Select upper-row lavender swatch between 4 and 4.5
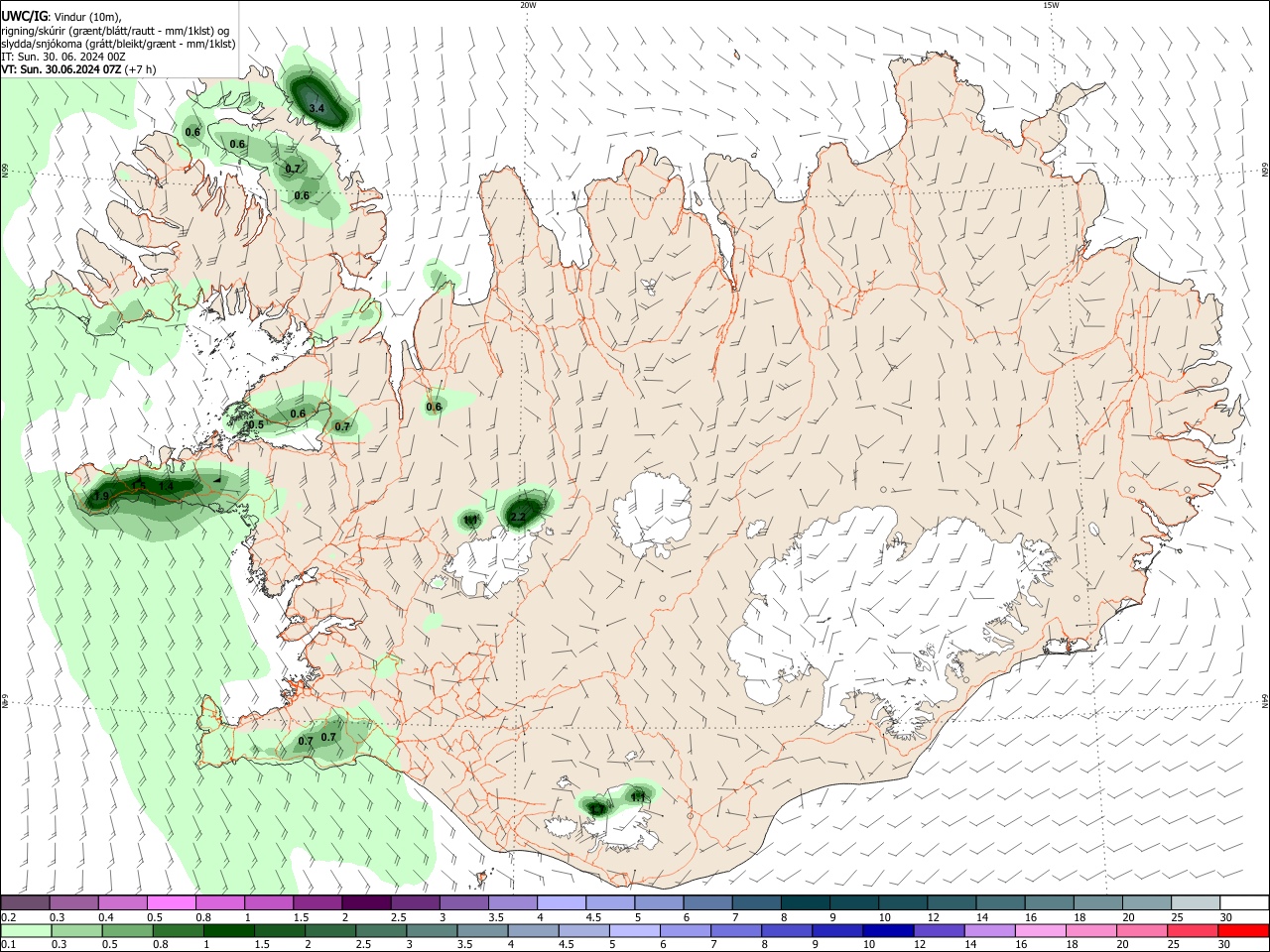 pyautogui.click(x=562, y=903)
